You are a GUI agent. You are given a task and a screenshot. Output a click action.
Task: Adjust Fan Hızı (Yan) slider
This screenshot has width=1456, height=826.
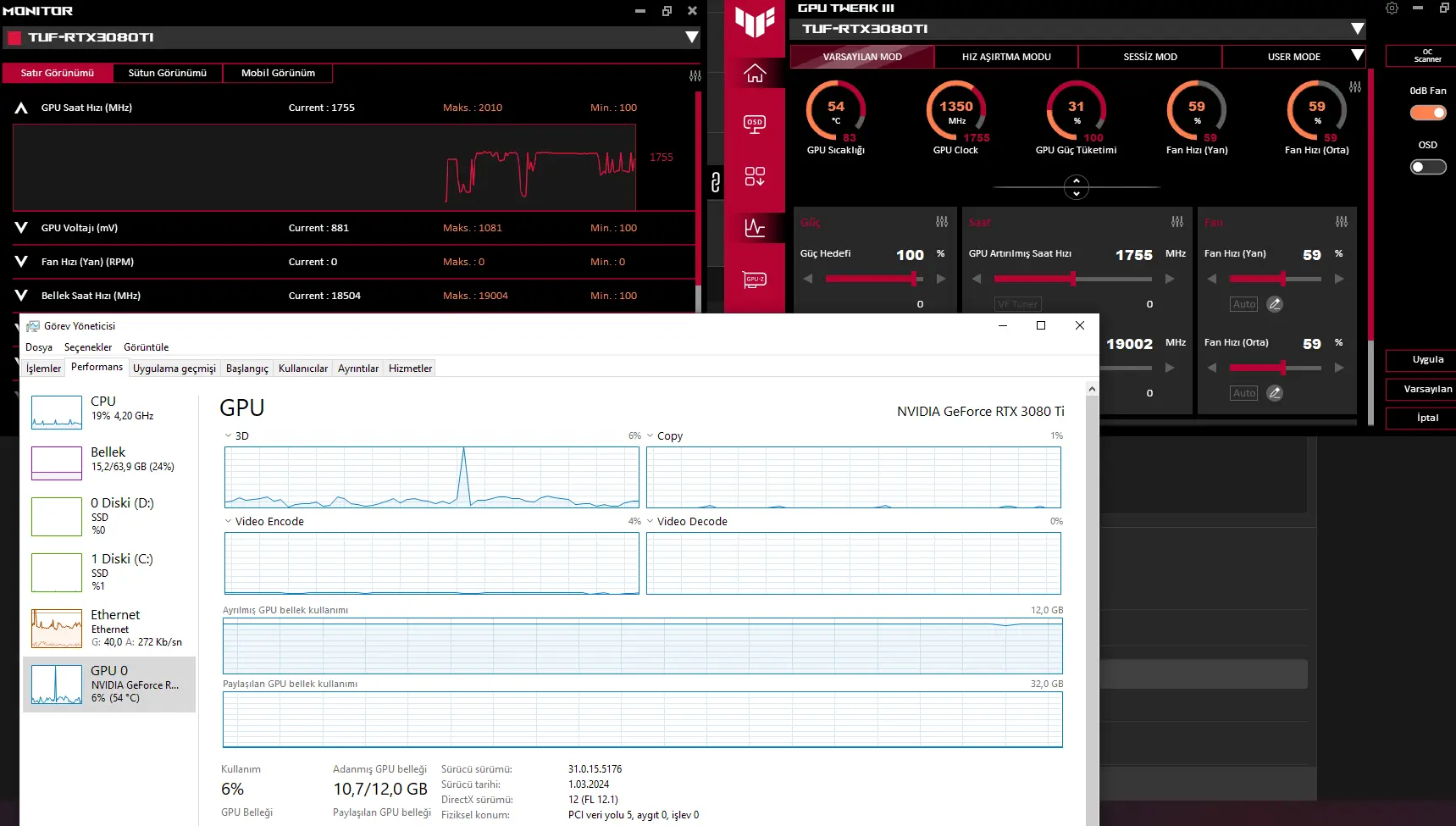click(x=1276, y=279)
